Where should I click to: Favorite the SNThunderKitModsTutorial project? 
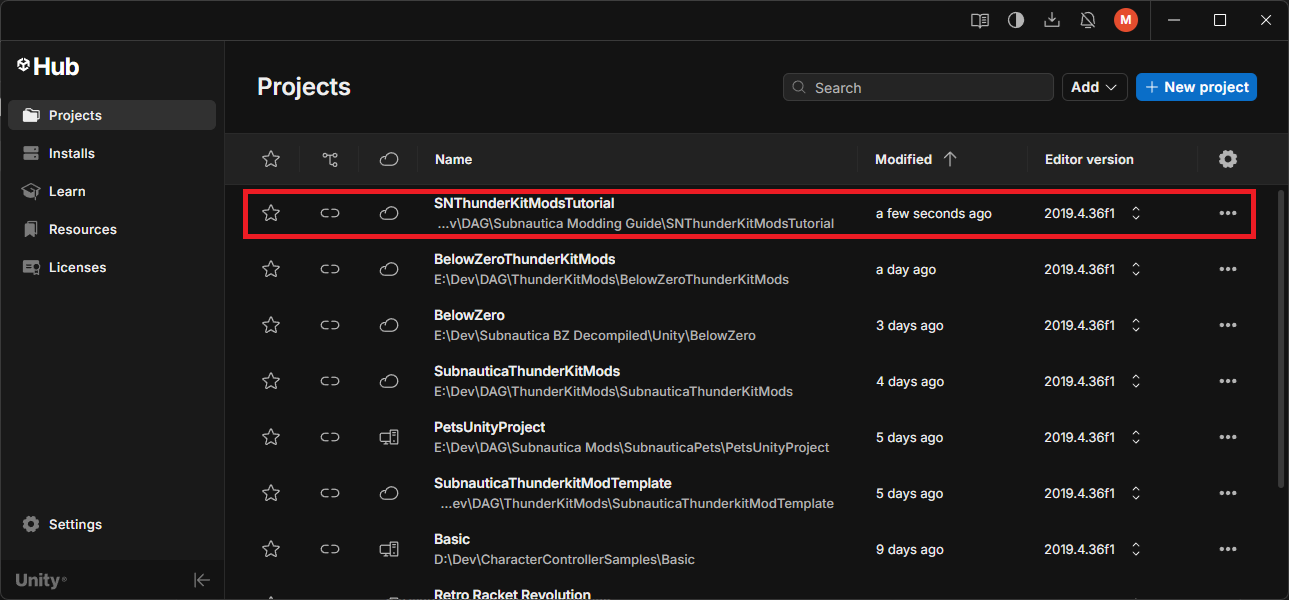pos(270,212)
